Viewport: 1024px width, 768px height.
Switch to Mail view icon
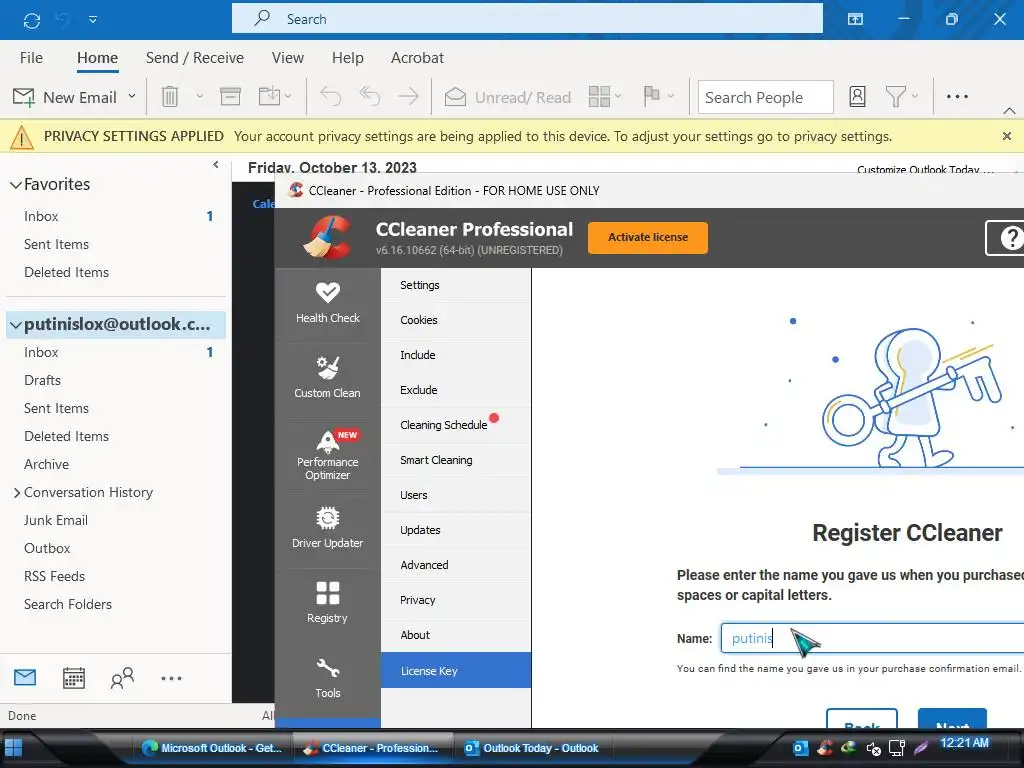(x=25, y=678)
